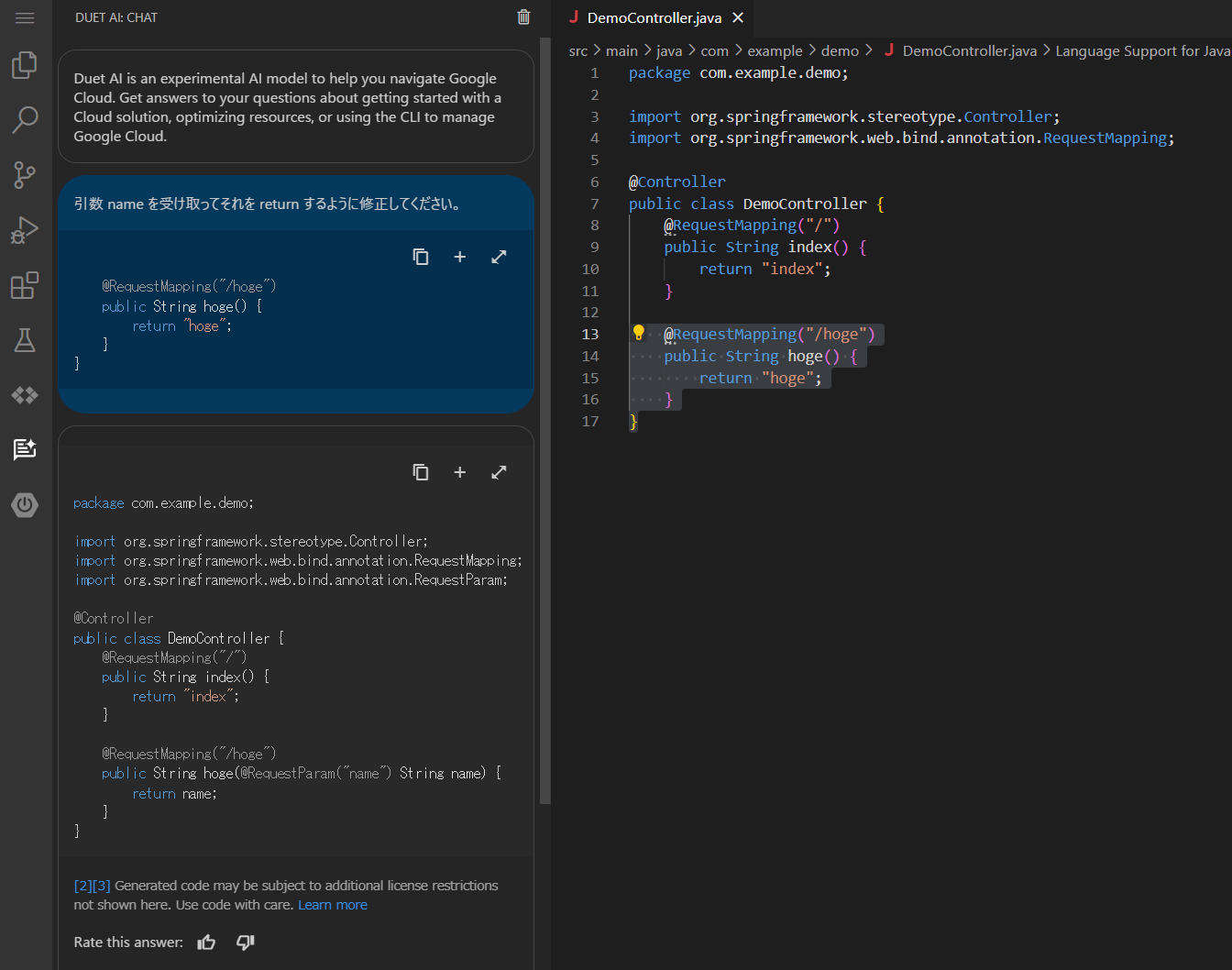1232x970 pixels.
Task: Click 'package com.example.demo;' in editor
Action: click(739, 72)
